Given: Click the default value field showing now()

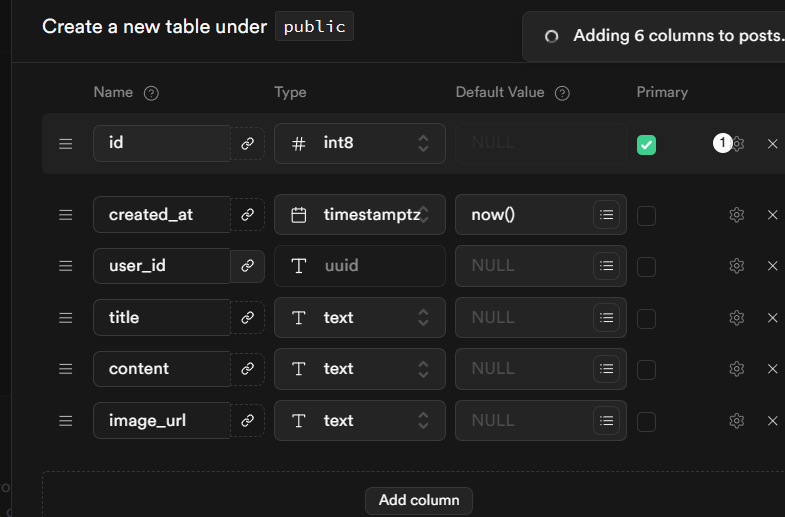Looking at the screenshot, I should [520, 215].
